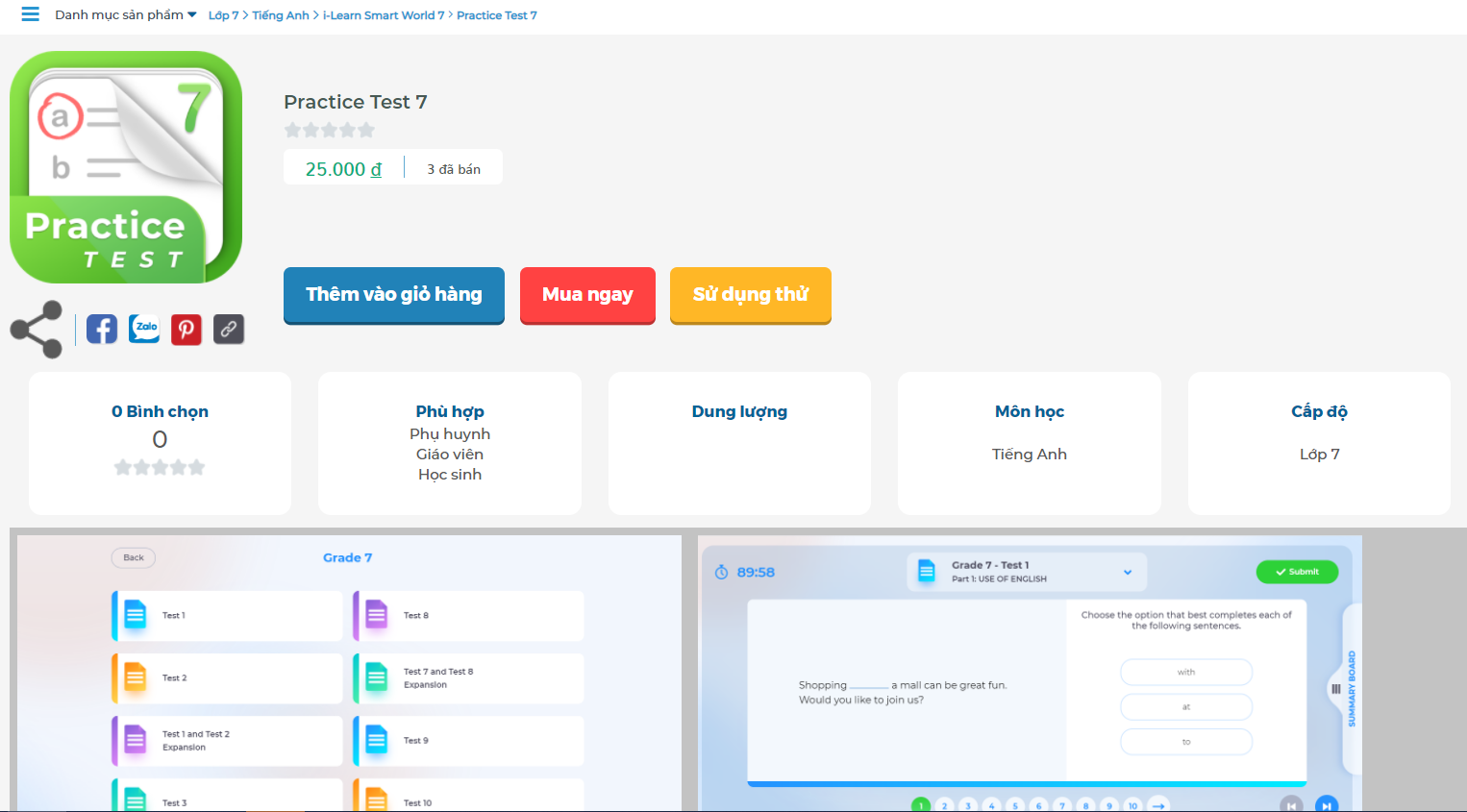Screen dimensions: 1467x812
Task: Click Practice Test 7 breadcrumb item
Action: (497, 15)
